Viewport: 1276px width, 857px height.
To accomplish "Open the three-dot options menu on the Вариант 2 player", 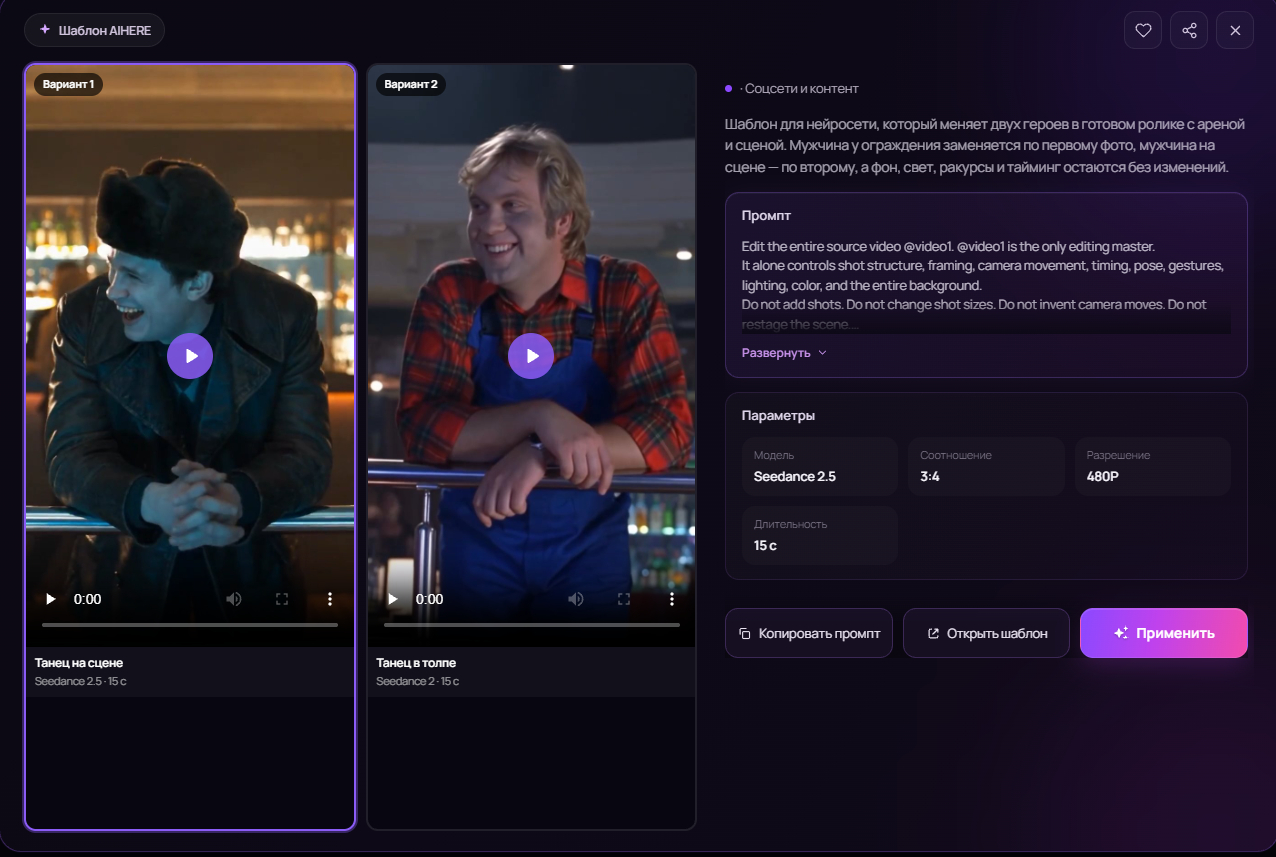I will click(x=672, y=599).
